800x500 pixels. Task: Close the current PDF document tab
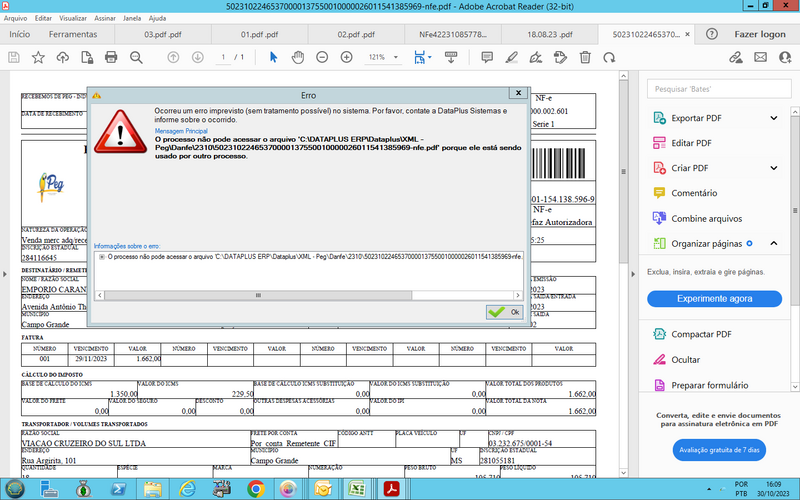pos(687,34)
